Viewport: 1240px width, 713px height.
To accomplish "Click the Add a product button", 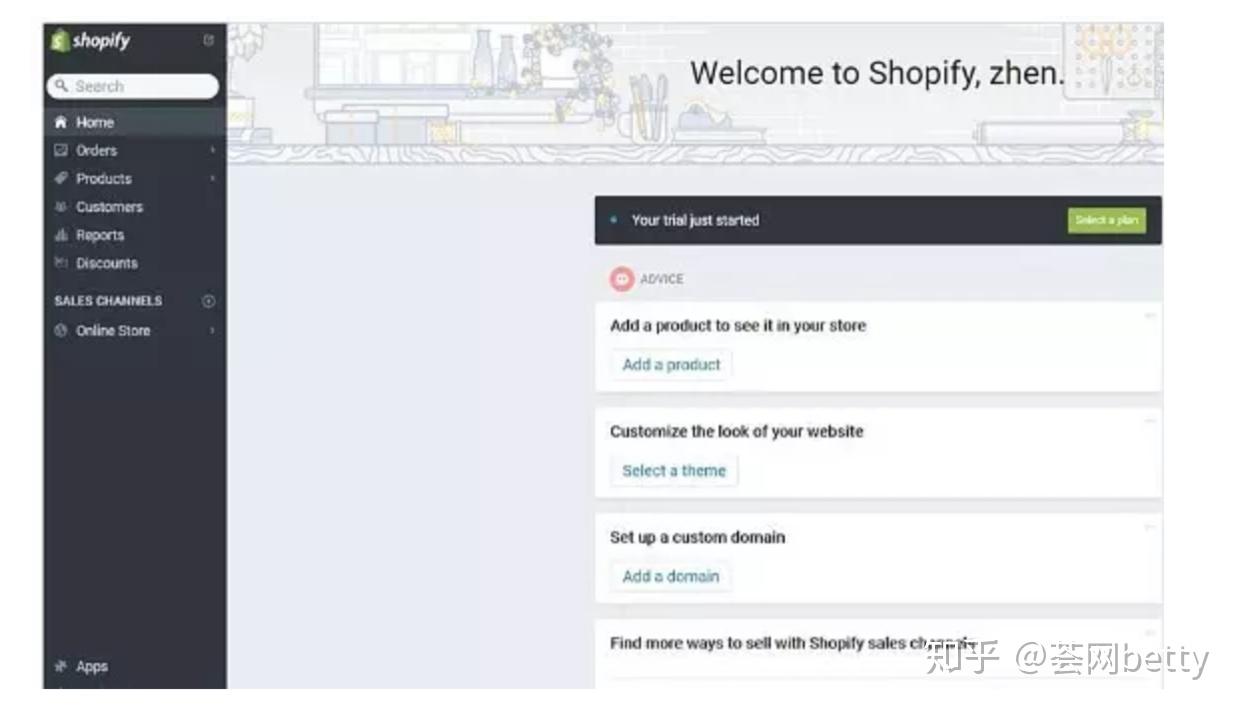I will [670, 366].
